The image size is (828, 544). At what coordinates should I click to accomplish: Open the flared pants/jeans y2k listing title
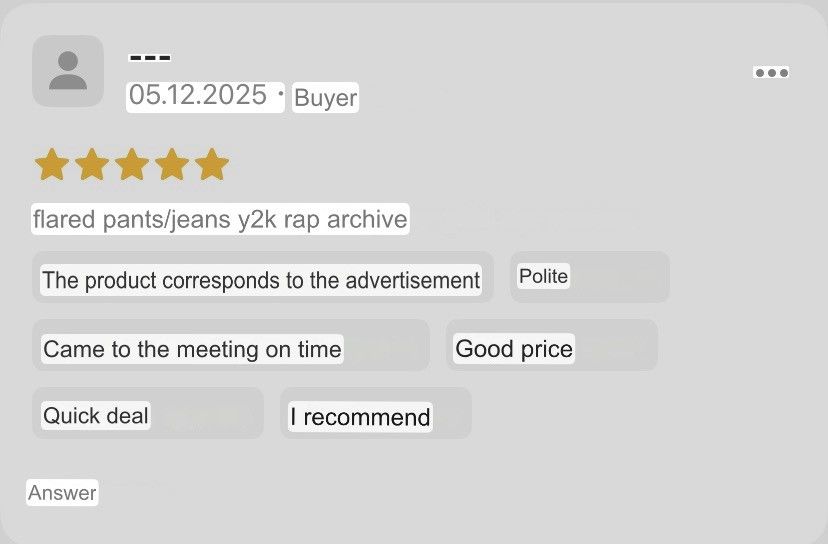pos(220,219)
